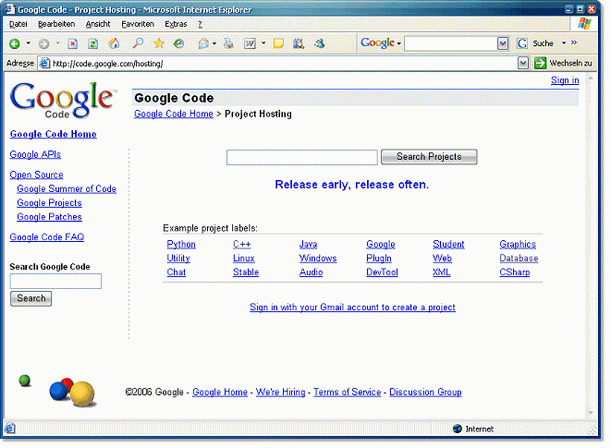This screenshot has width=610, height=448.
Task: Click the Search Projects button
Action: click(x=429, y=157)
